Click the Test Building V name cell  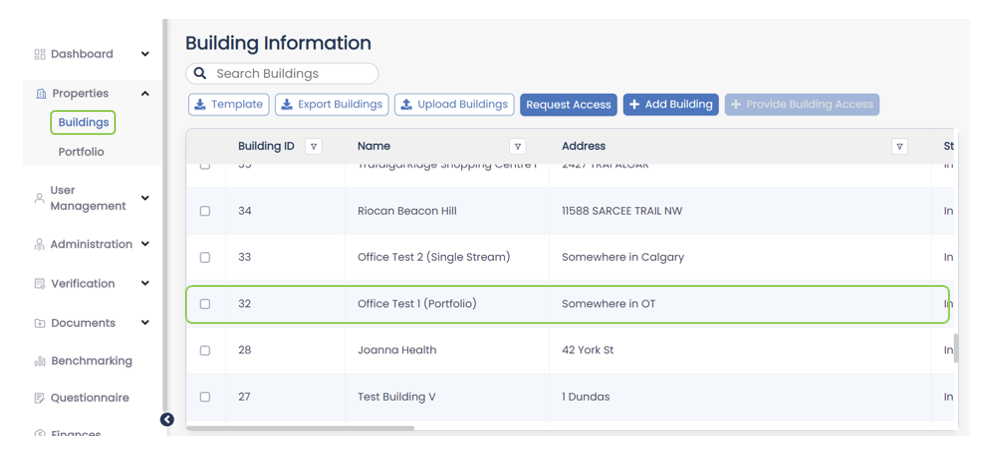click(396, 397)
